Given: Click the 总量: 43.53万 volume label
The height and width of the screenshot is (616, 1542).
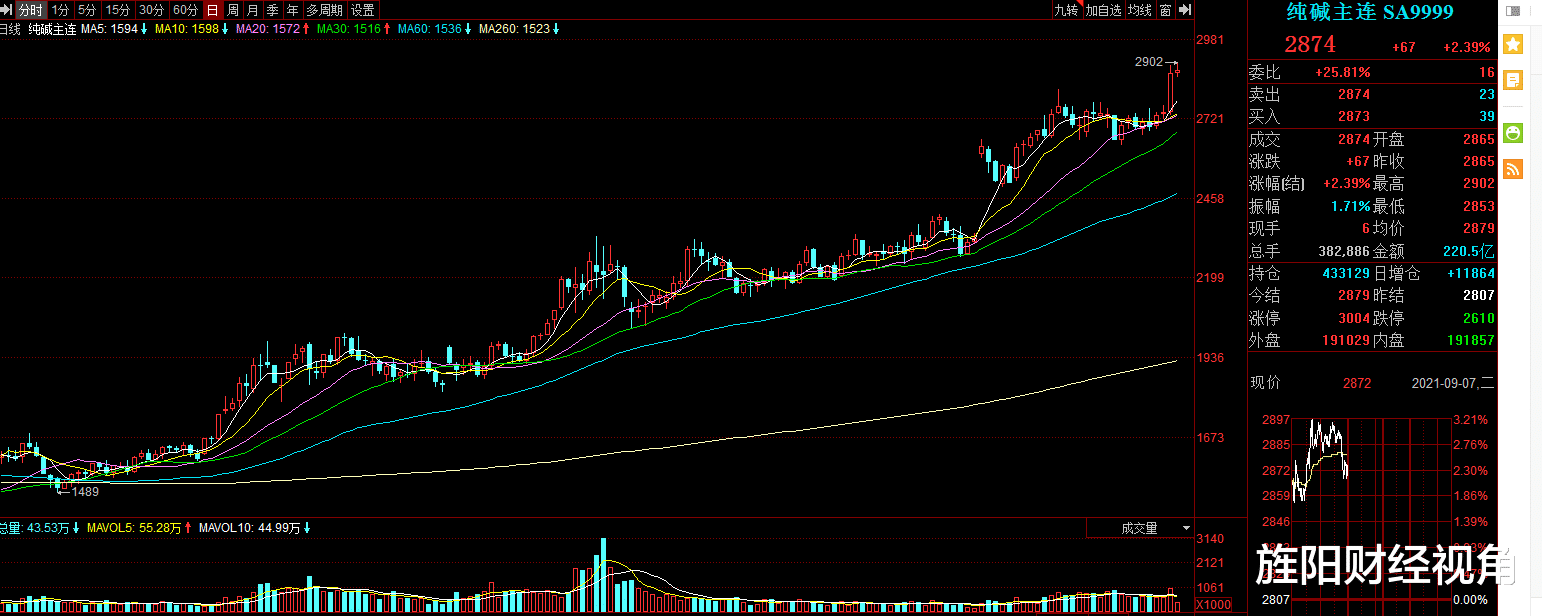Looking at the screenshot, I should pos(39,527).
